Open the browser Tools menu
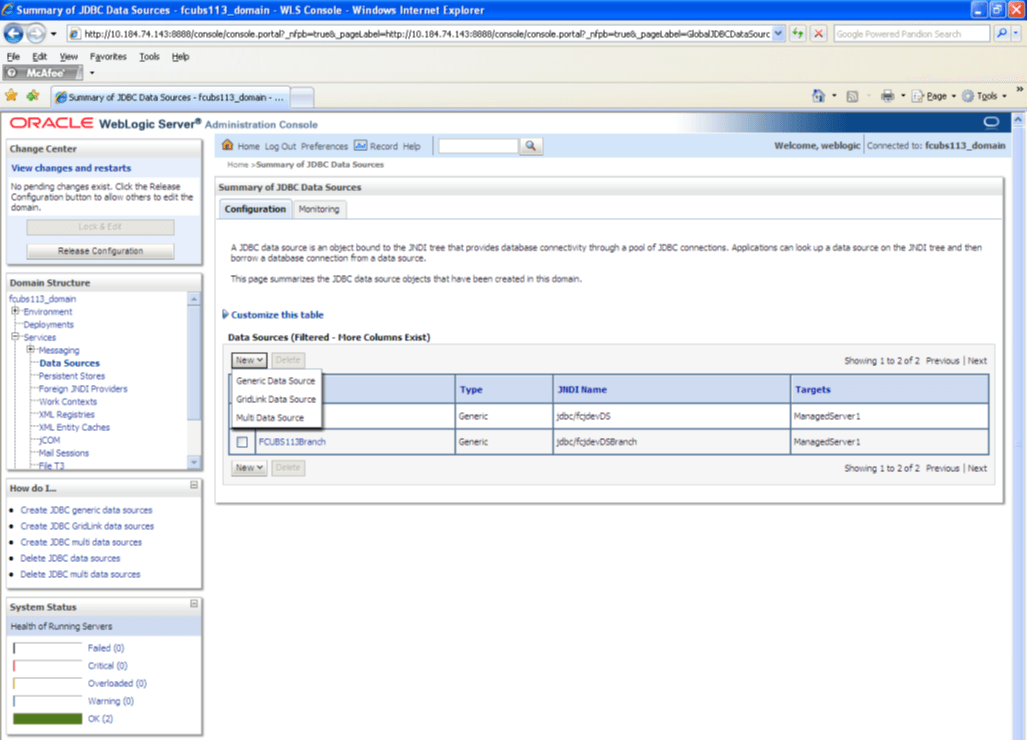This screenshot has width=1027, height=740. 149,56
